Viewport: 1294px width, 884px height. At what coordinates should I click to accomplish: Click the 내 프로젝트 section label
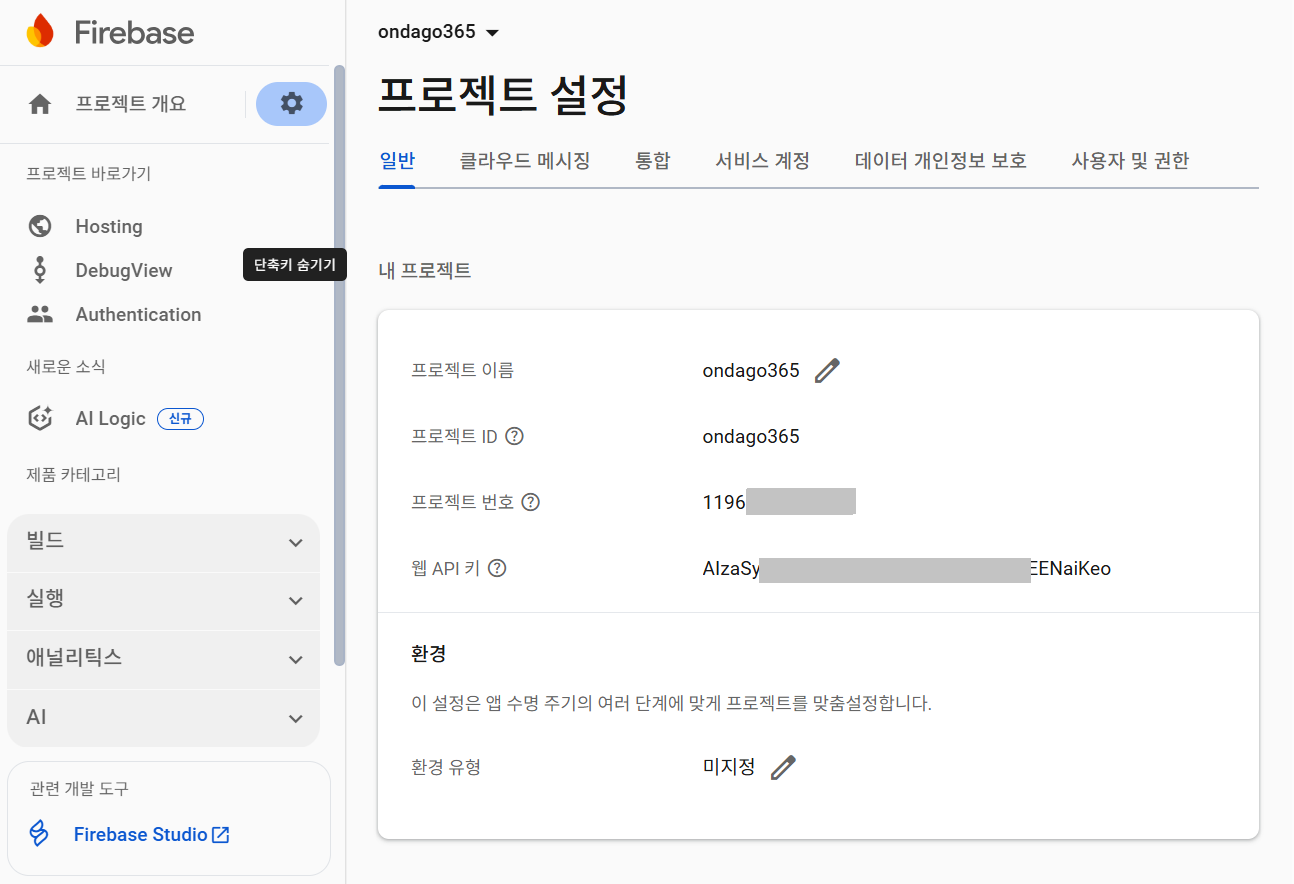click(x=425, y=270)
